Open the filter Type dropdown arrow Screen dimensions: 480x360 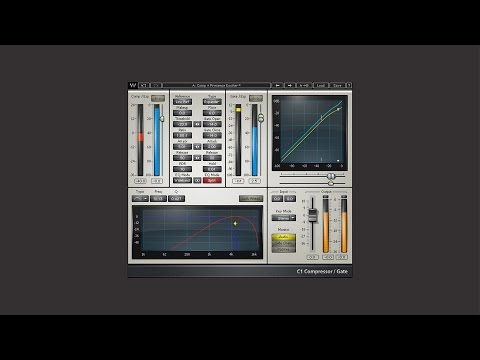tap(145, 198)
